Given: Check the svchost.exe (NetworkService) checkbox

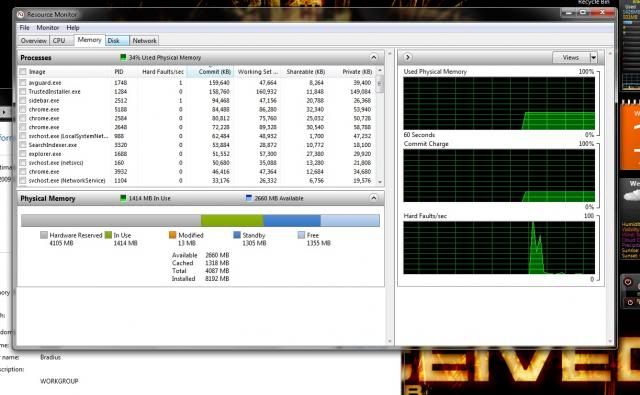Looking at the screenshot, I should coord(23,180).
